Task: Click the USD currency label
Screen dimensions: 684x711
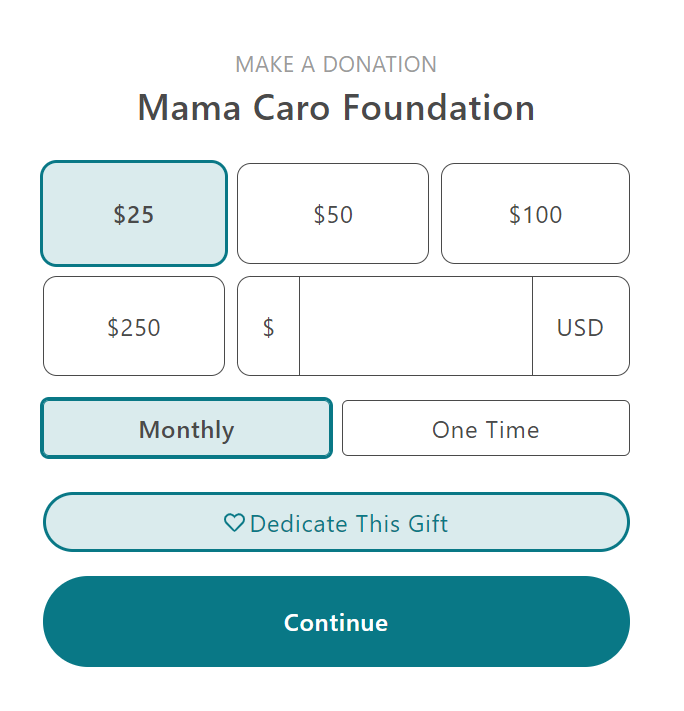Action: [x=580, y=327]
